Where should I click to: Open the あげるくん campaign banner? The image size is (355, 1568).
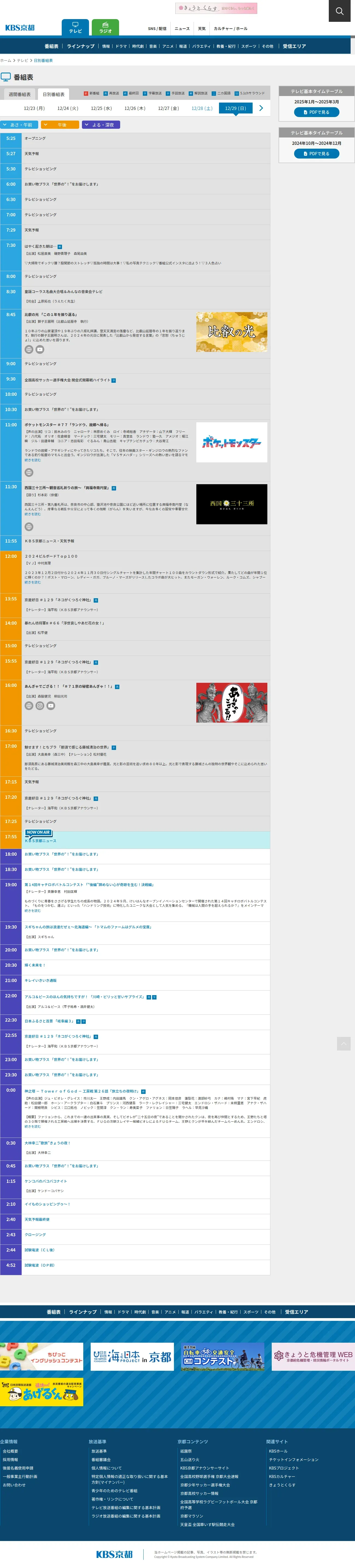click(42, 1392)
